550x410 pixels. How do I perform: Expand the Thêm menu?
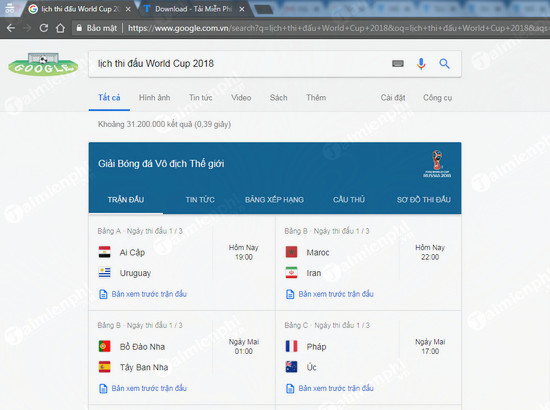pyautogui.click(x=316, y=98)
